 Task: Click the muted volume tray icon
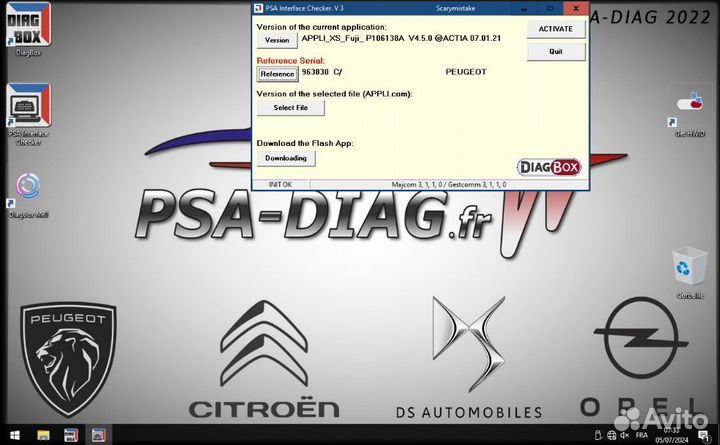624,435
